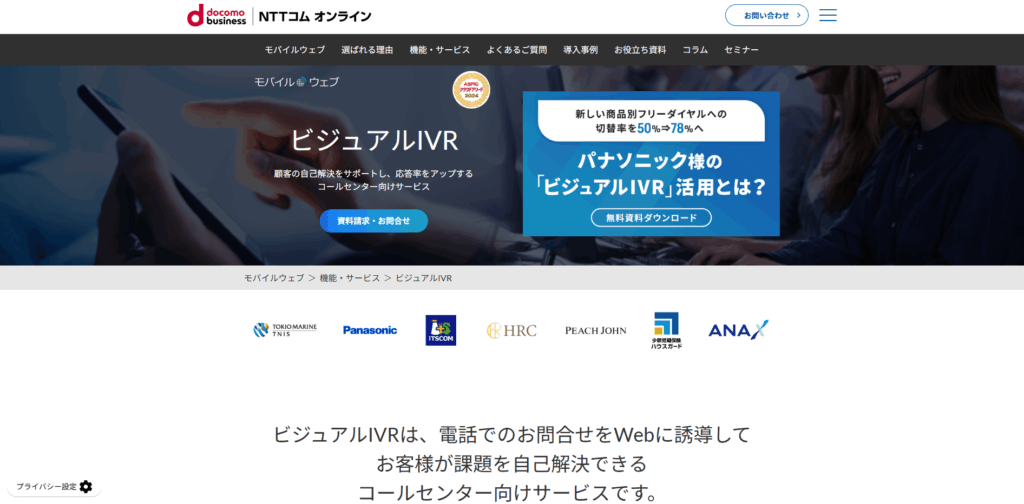Open the よくあるご質問 nav item
Image resolution: width=1024 pixels, height=504 pixels.
[x=517, y=50]
